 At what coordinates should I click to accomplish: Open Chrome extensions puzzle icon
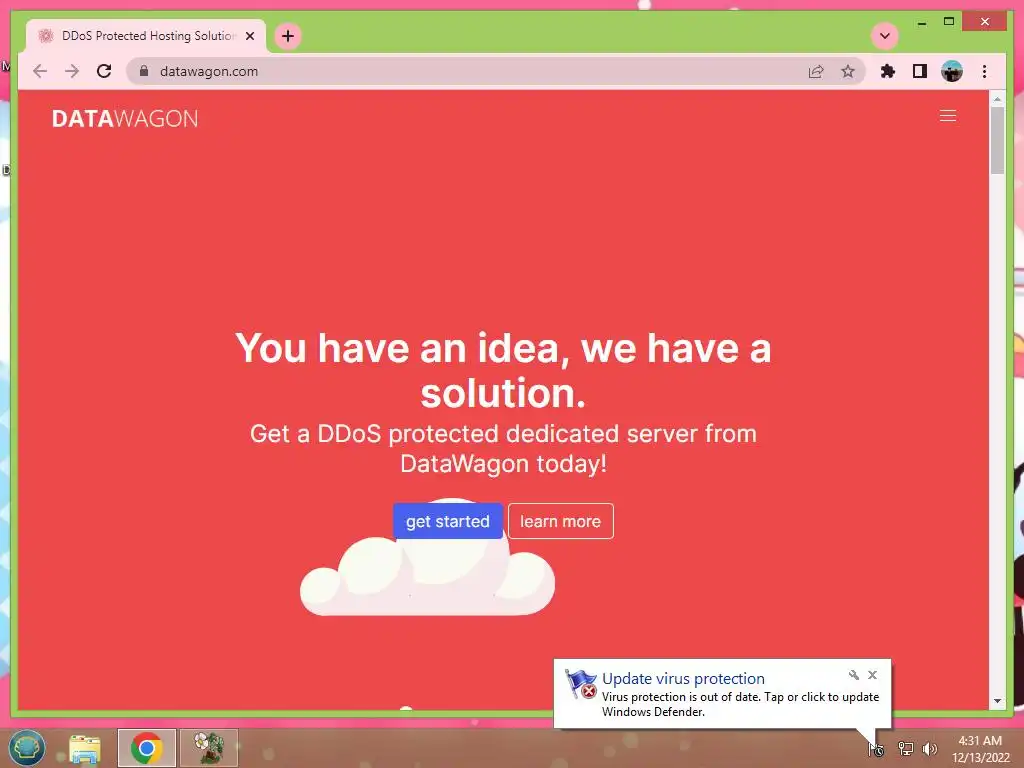point(888,71)
